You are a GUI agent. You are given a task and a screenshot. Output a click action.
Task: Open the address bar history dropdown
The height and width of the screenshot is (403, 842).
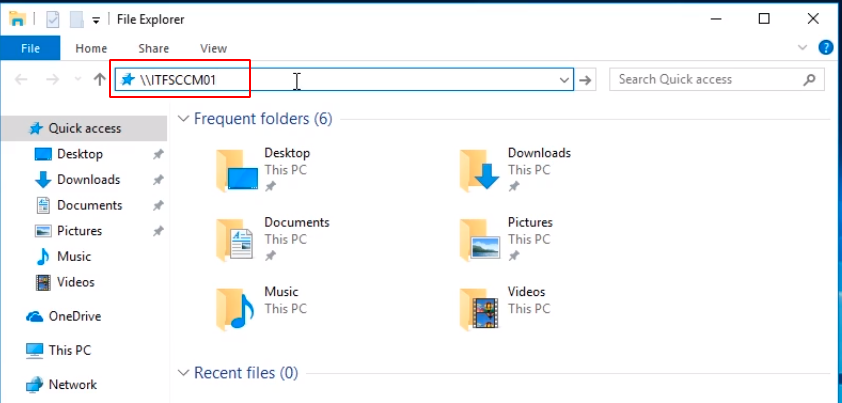tap(564, 80)
